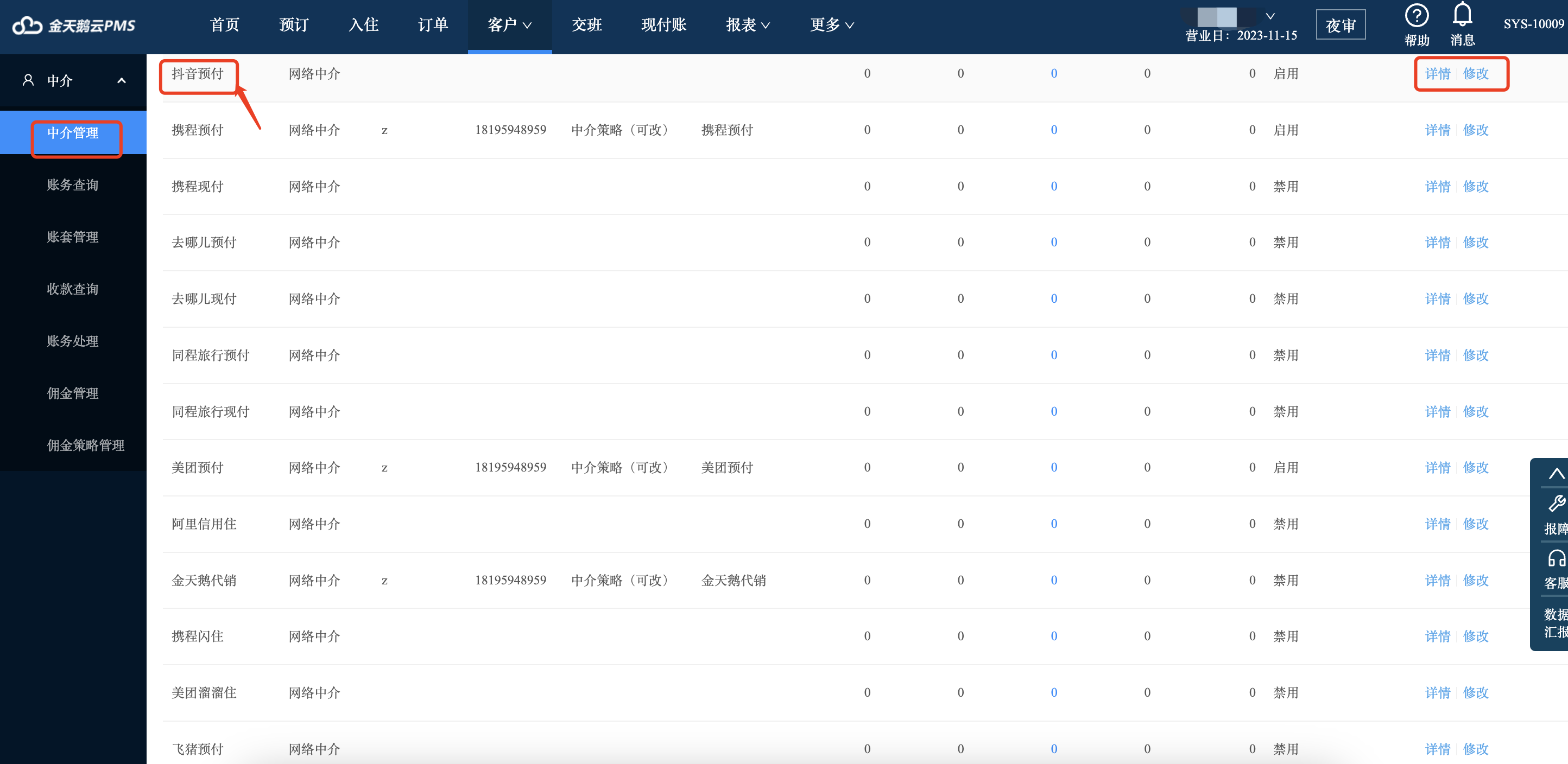The width and height of the screenshot is (1568, 764).
Task: Click 修改 for 携程闪住 row
Action: point(1476,636)
